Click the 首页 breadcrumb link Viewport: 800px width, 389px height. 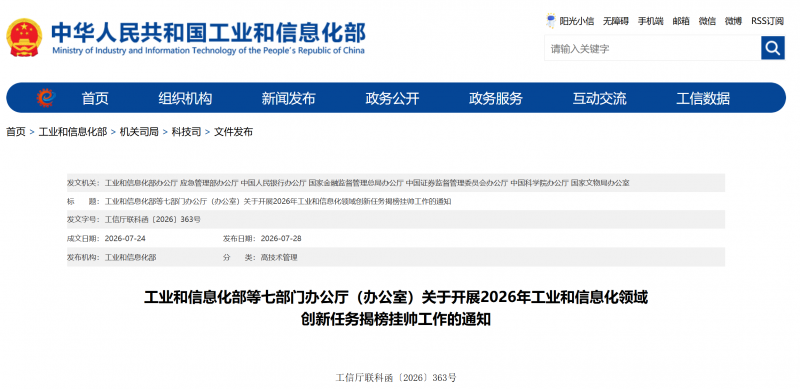click(16, 132)
